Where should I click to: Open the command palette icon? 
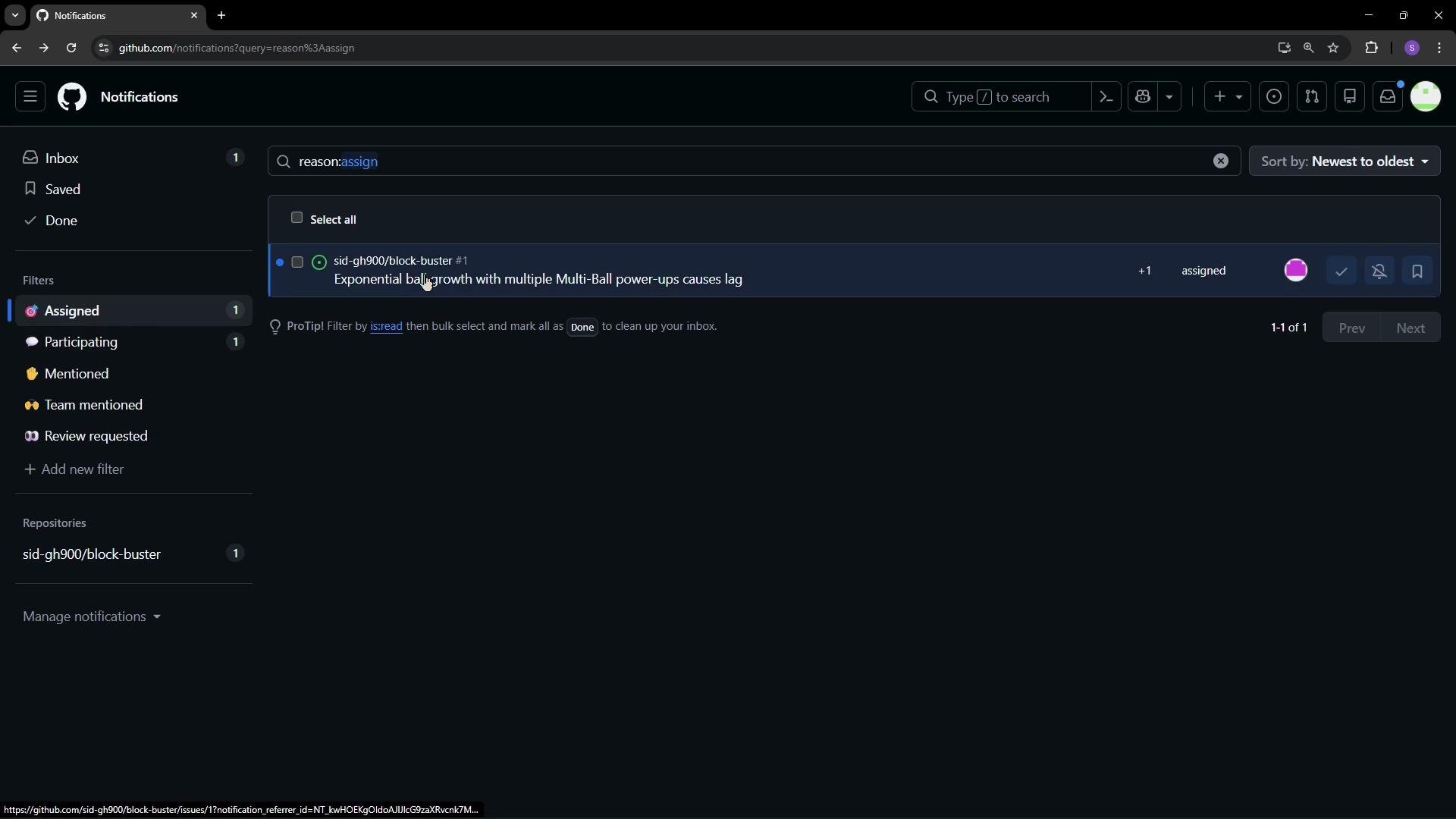click(1106, 97)
